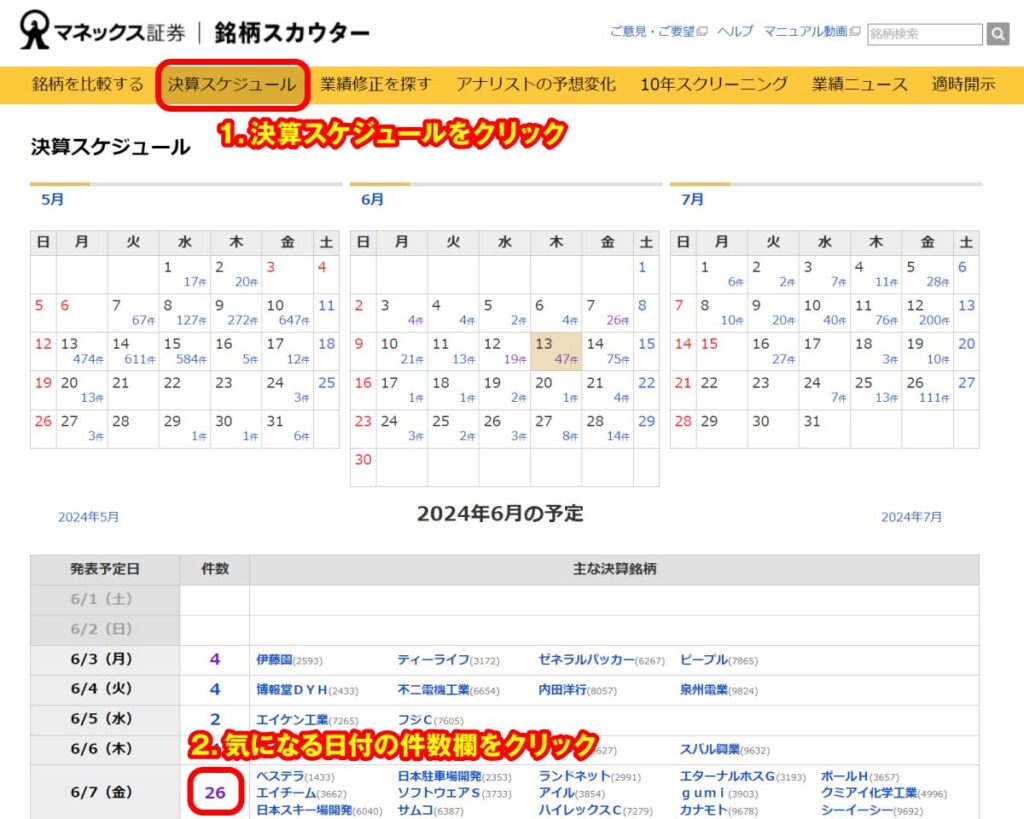Click 14件 on June 28
Image resolution: width=1024 pixels, height=819 pixels.
point(618,436)
